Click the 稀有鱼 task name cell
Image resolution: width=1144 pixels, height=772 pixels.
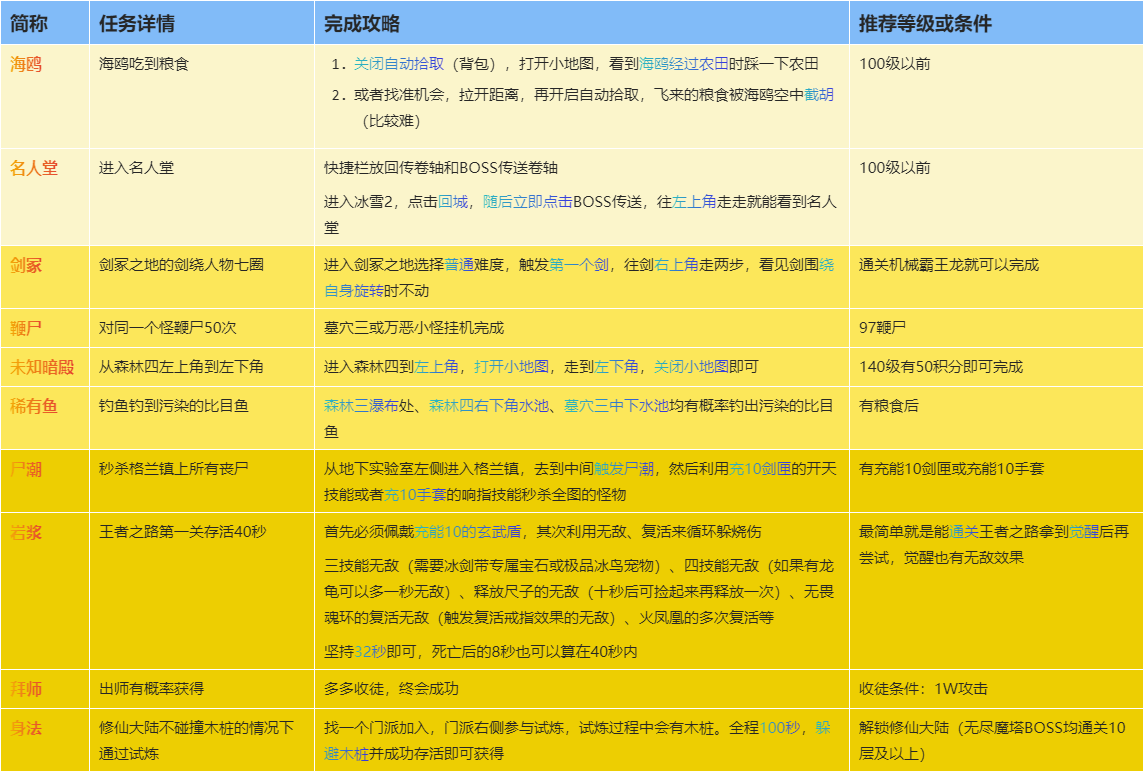coord(45,418)
